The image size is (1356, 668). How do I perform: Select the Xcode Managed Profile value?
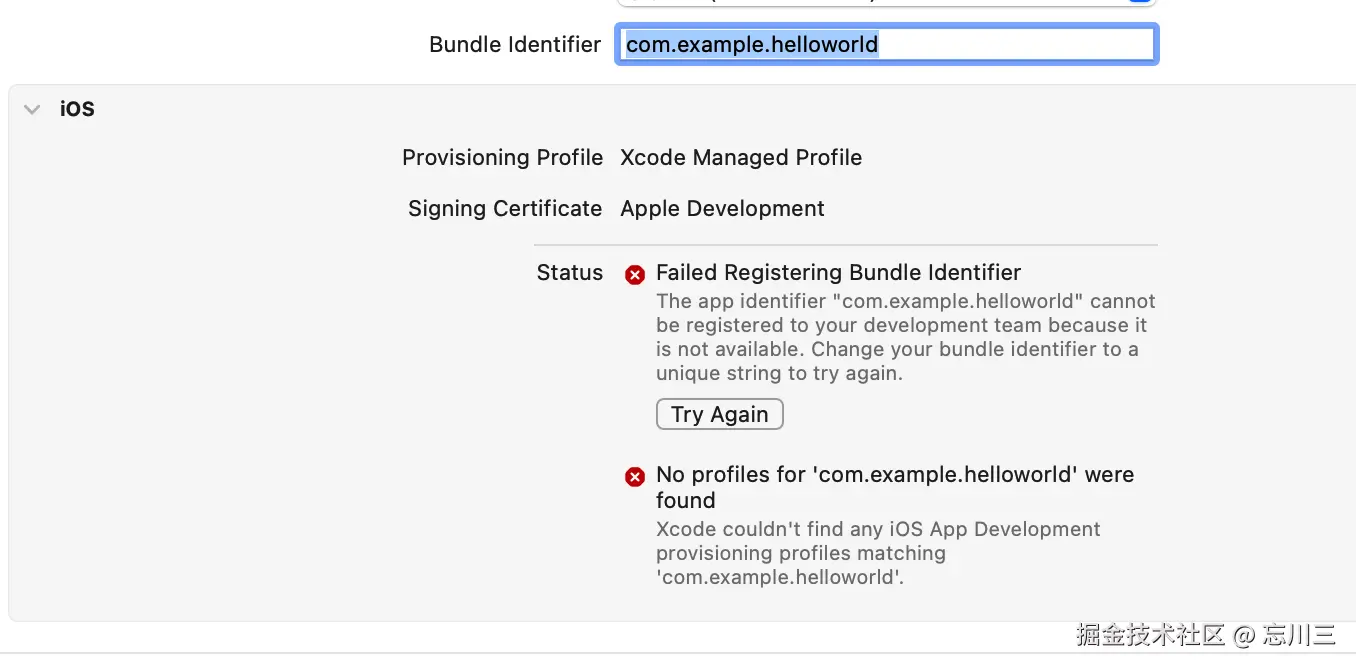(741, 158)
